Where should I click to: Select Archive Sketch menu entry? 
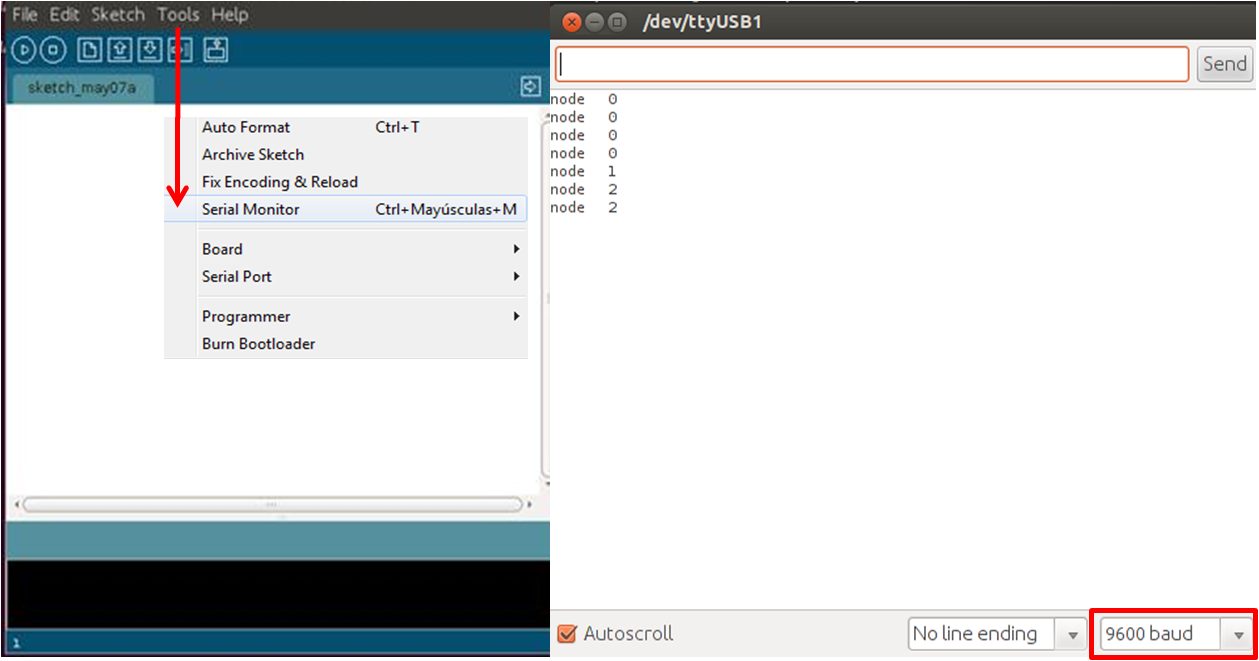click(x=346, y=154)
